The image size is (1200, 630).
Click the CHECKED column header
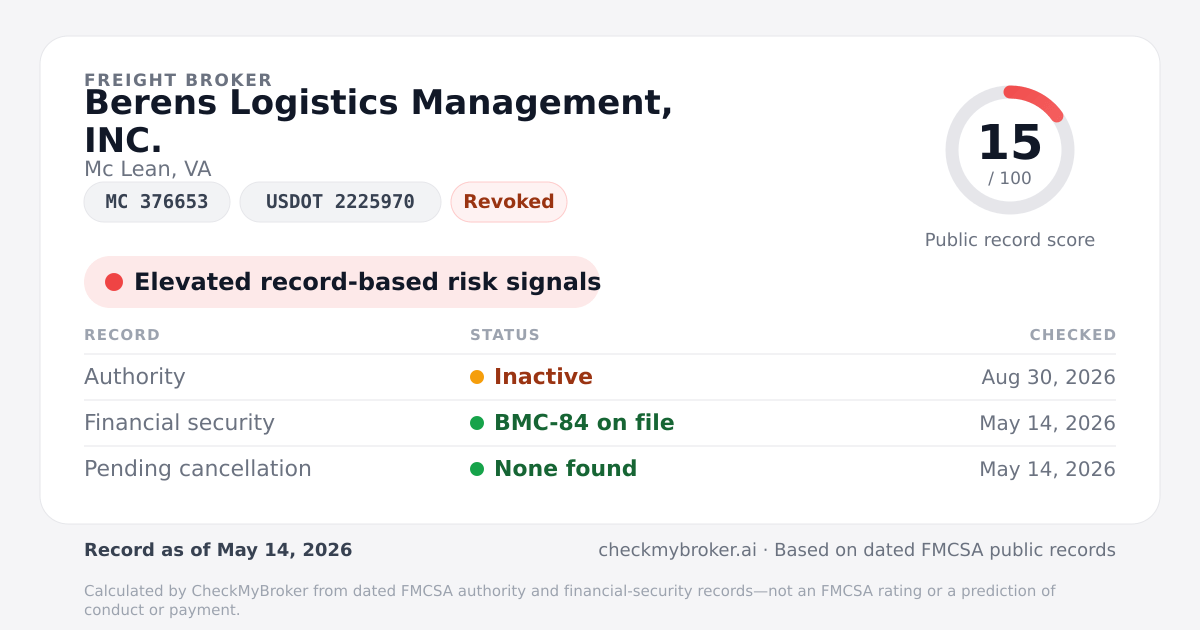1073,335
